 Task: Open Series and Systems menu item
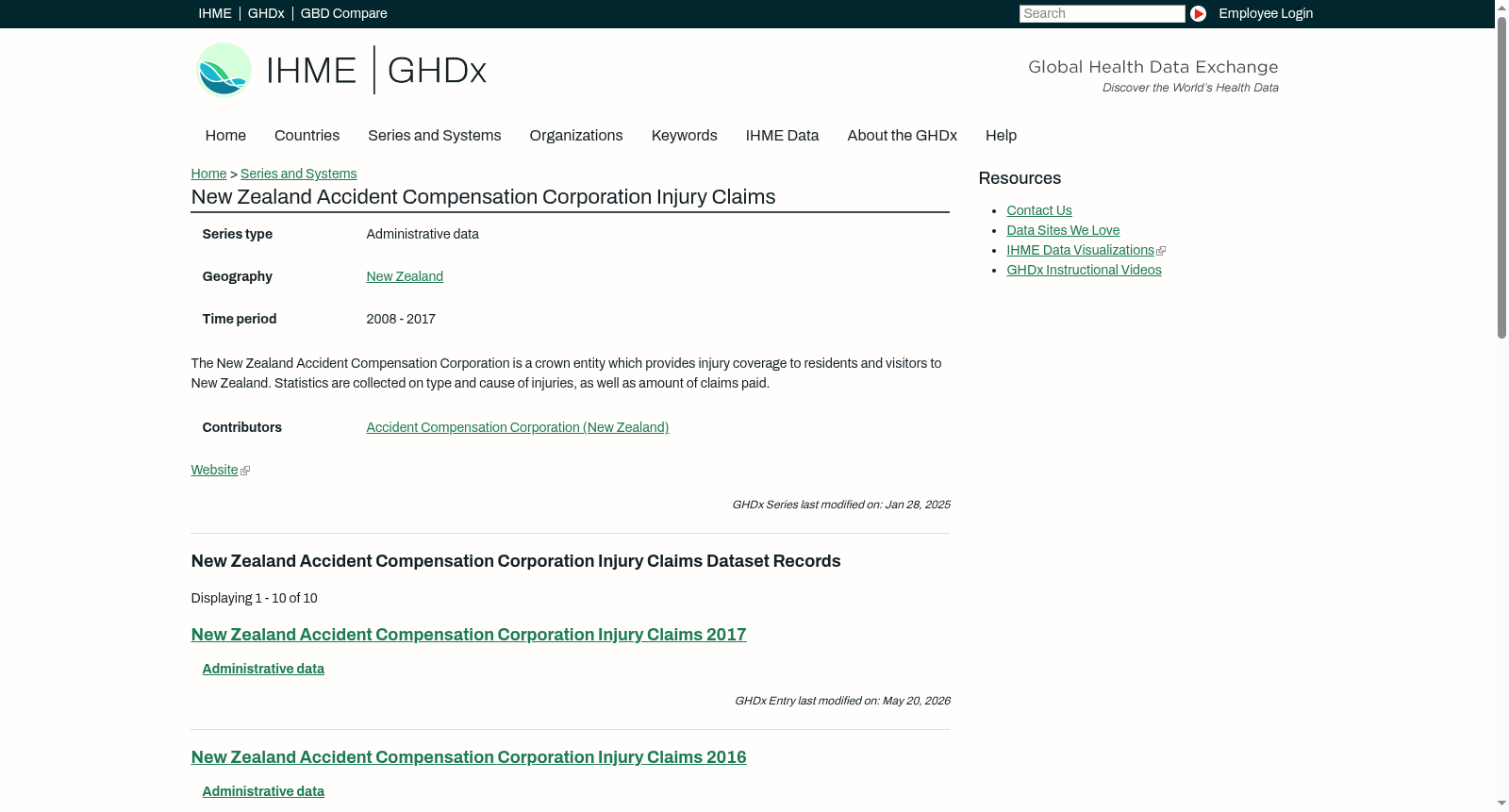coord(435,136)
